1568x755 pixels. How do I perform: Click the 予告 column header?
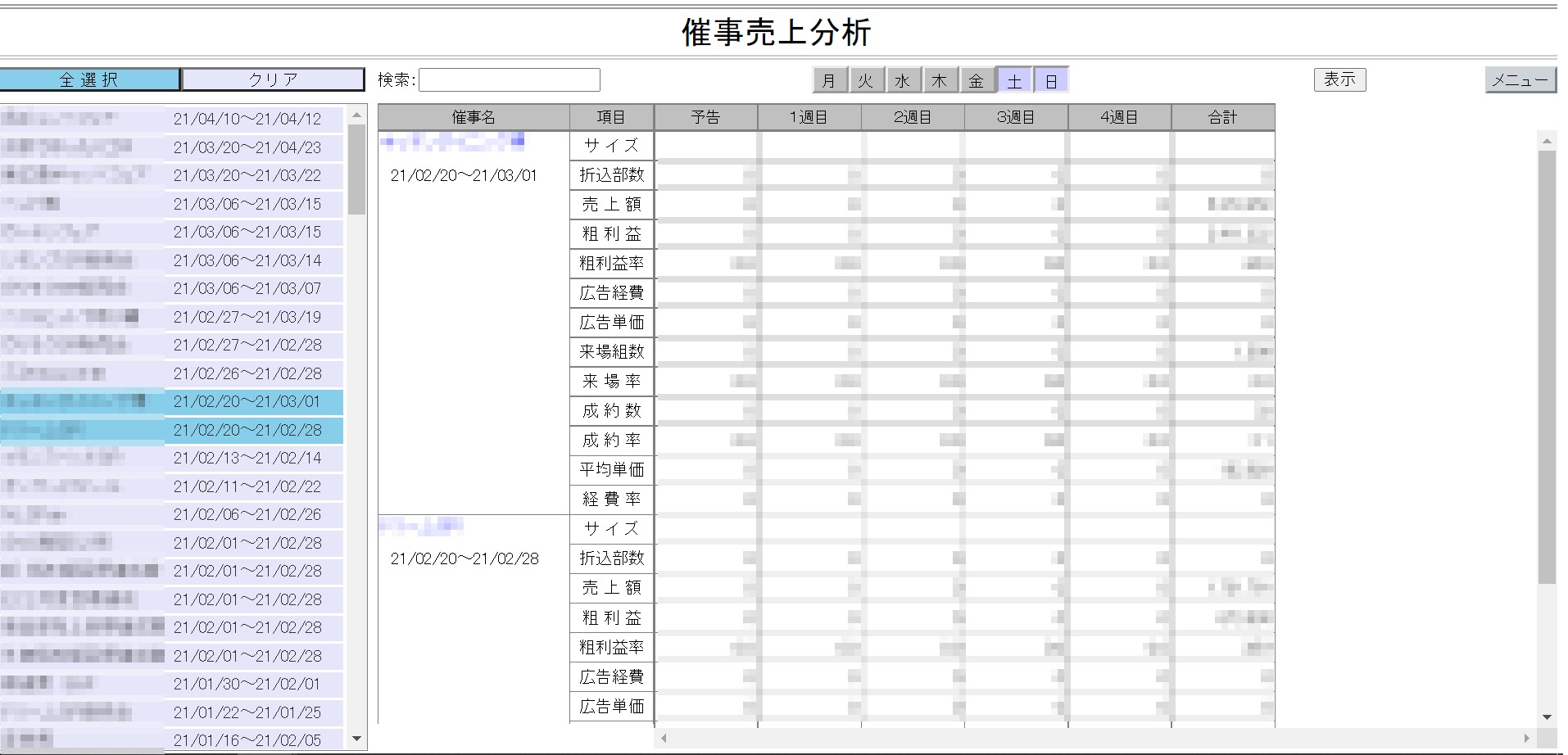705,117
